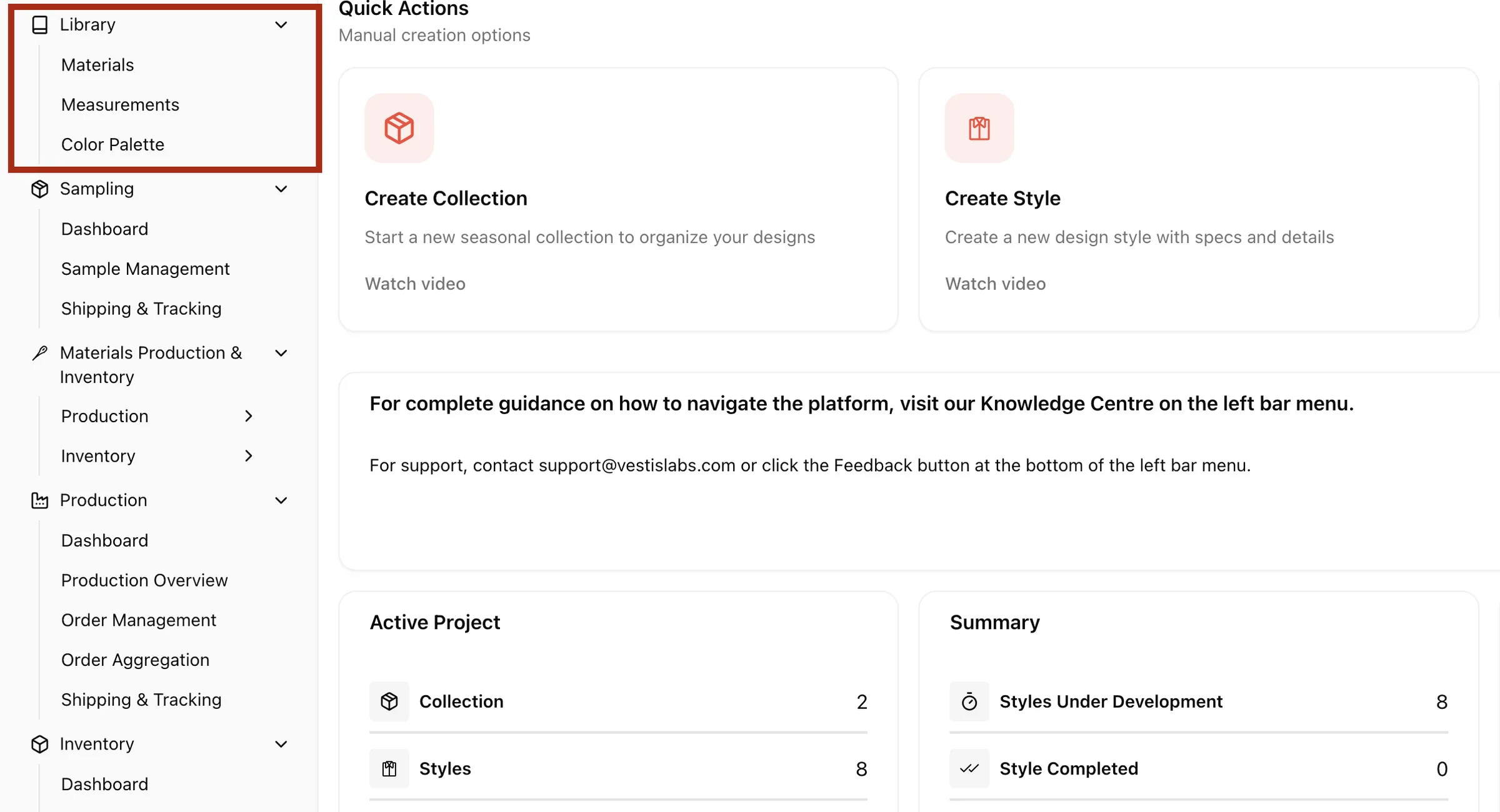Open Shipping & Tracking under Sampling

(x=141, y=309)
